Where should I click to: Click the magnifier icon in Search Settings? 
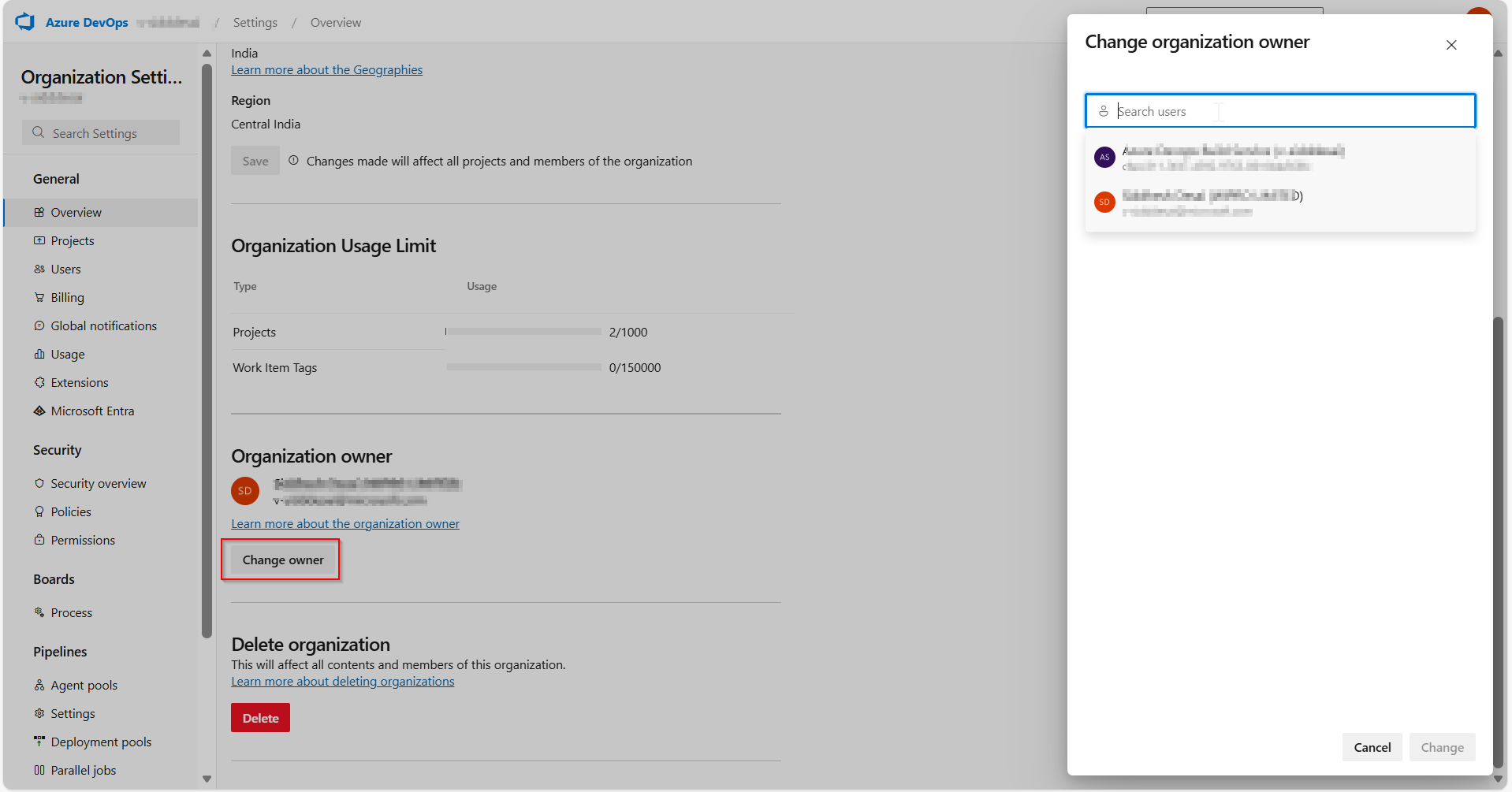[x=38, y=132]
